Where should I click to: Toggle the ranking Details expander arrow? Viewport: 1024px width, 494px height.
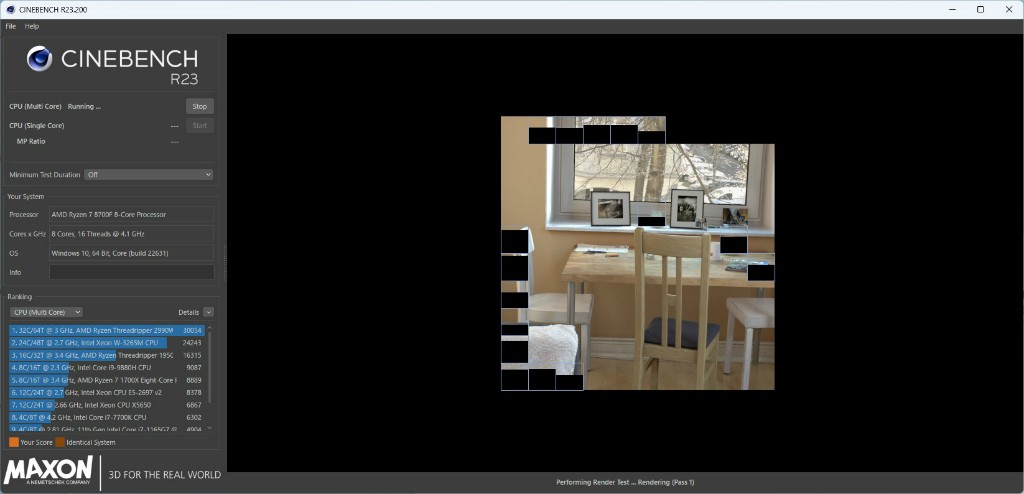[x=208, y=312]
